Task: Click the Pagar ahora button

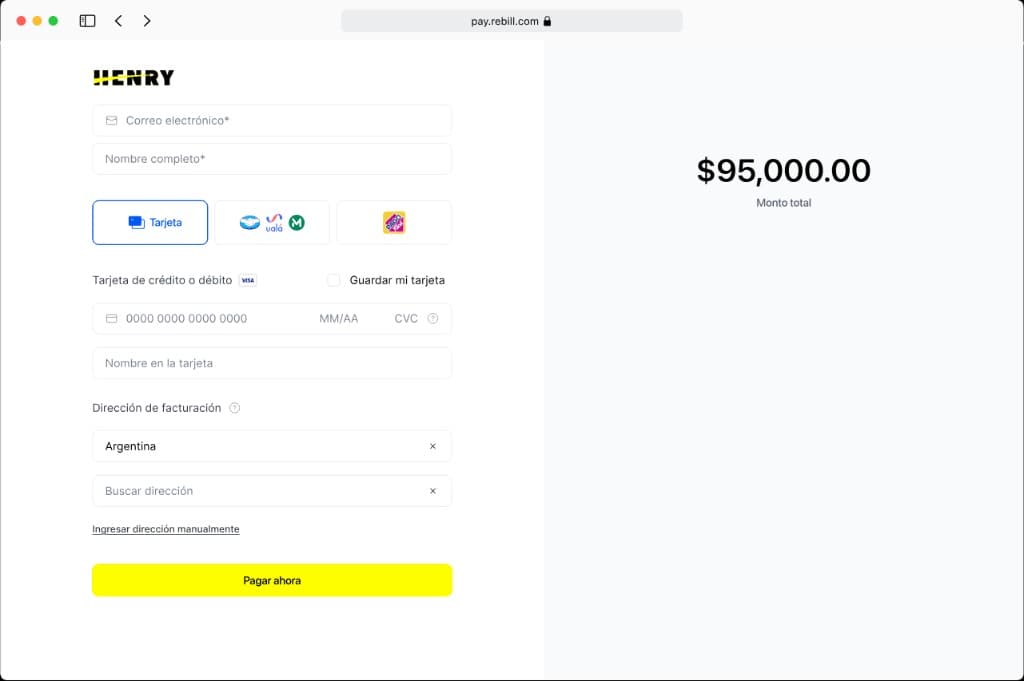Action: point(272,580)
